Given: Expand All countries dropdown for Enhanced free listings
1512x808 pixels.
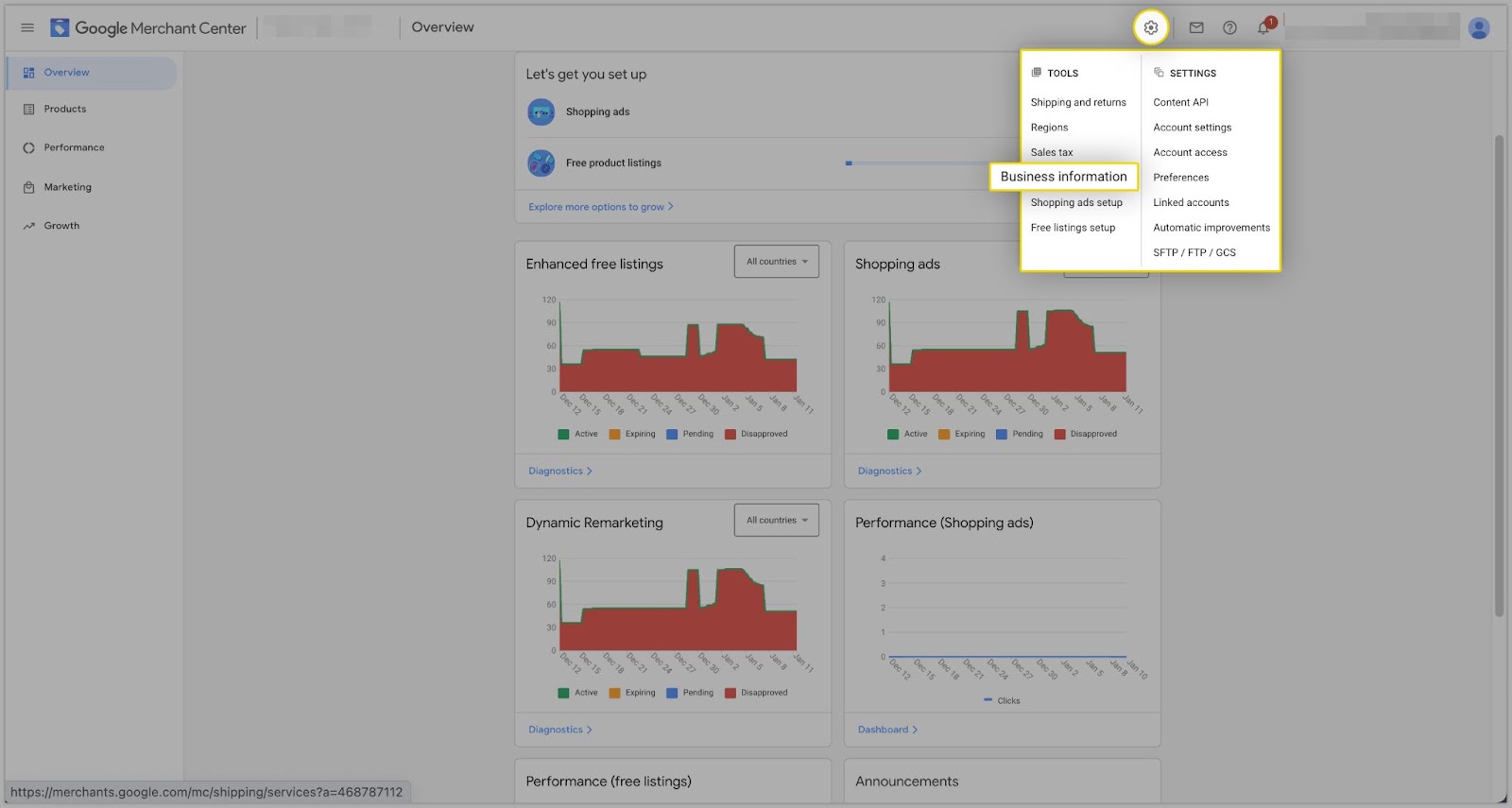Looking at the screenshot, I should pos(776,262).
